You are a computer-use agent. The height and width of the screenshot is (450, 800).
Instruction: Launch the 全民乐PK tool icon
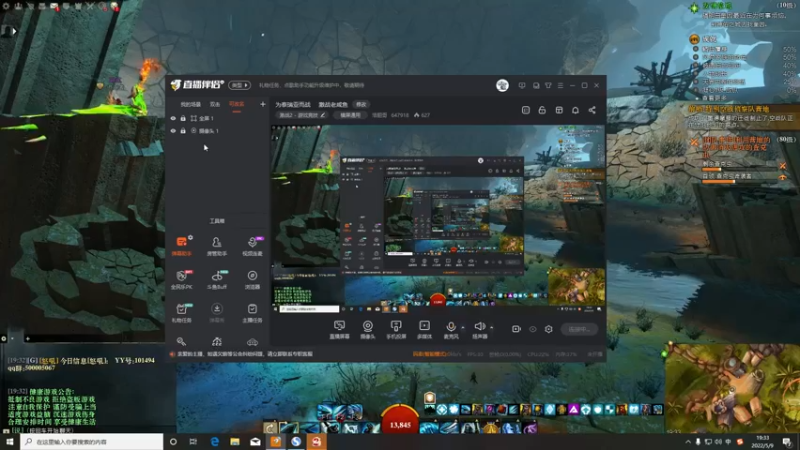[x=182, y=279]
